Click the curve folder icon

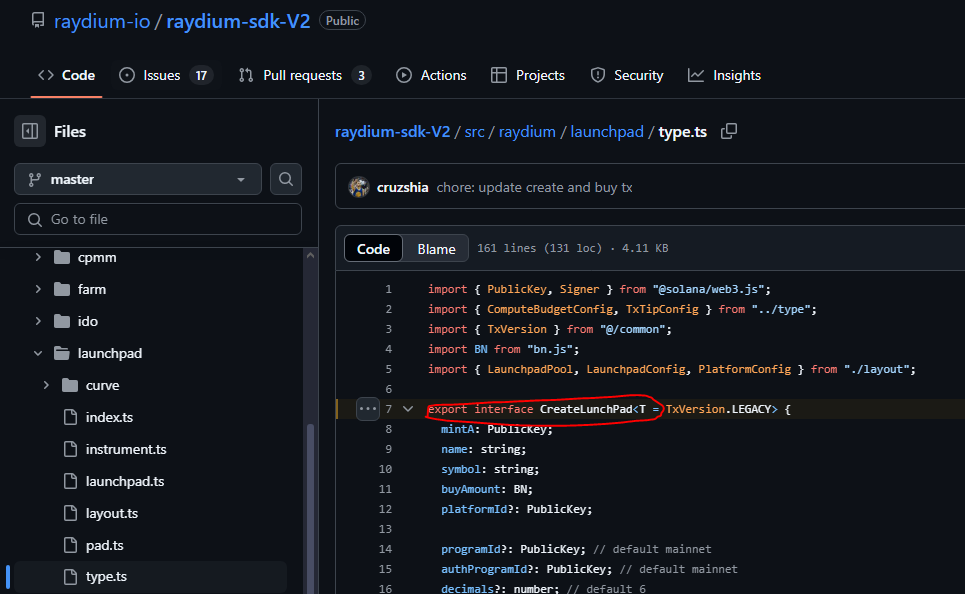point(70,385)
